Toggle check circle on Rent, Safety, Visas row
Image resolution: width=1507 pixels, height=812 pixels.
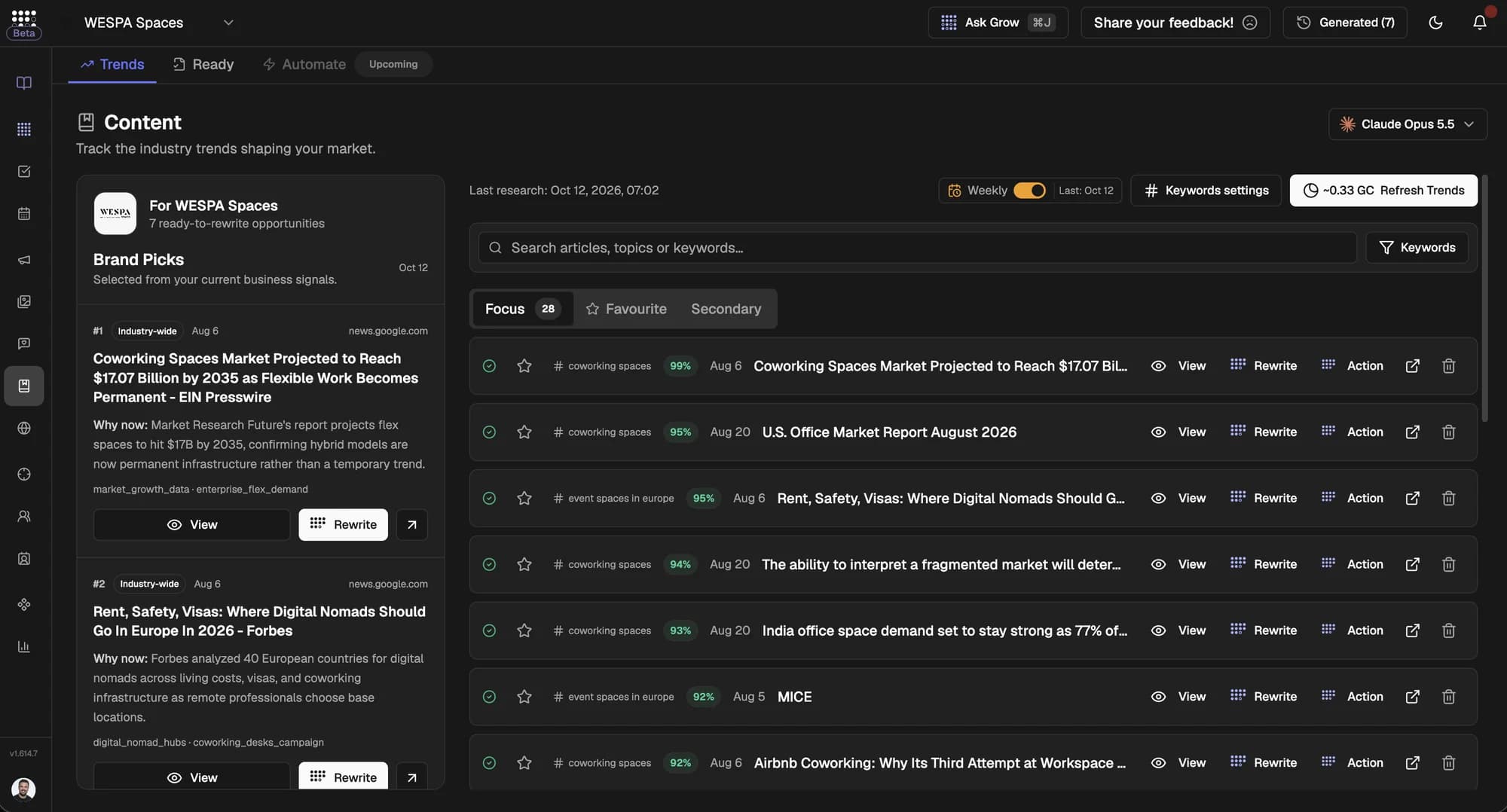coord(489,498)
